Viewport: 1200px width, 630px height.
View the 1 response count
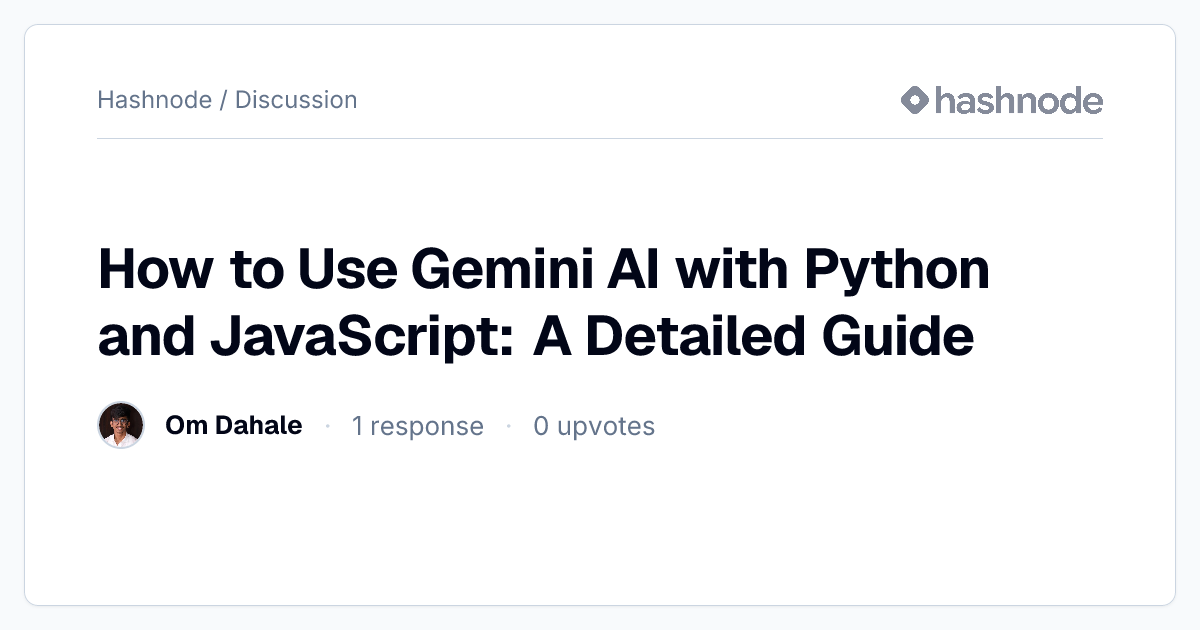(x=417, y=426)
